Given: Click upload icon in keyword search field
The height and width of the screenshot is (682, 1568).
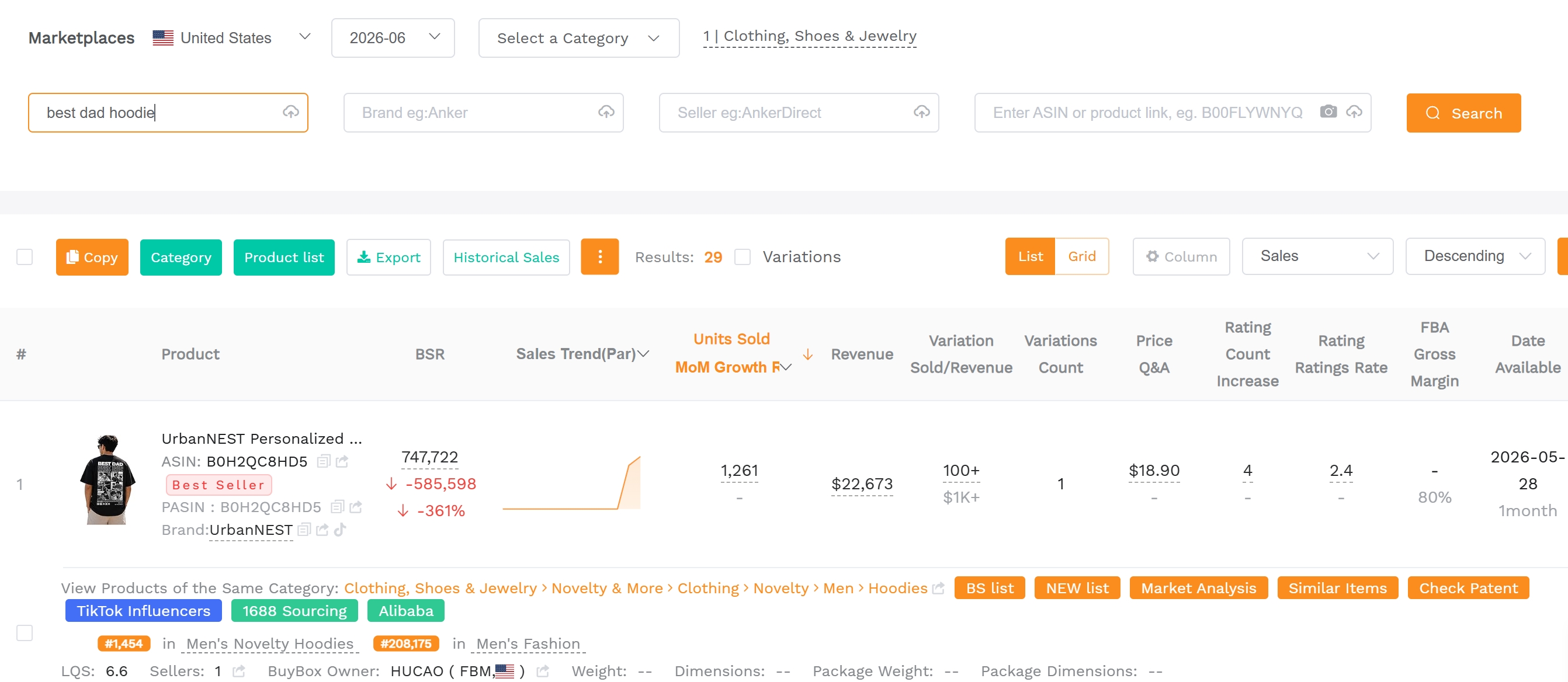Looking at the screenshot, I should click(x=291, y=112).
